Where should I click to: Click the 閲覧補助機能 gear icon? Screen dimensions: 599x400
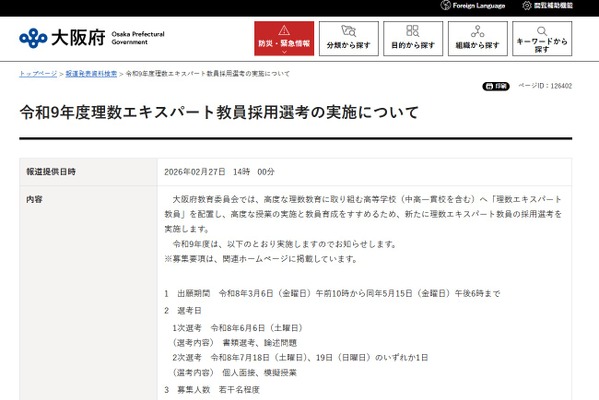pyautogui.click(x=527, y=5)
